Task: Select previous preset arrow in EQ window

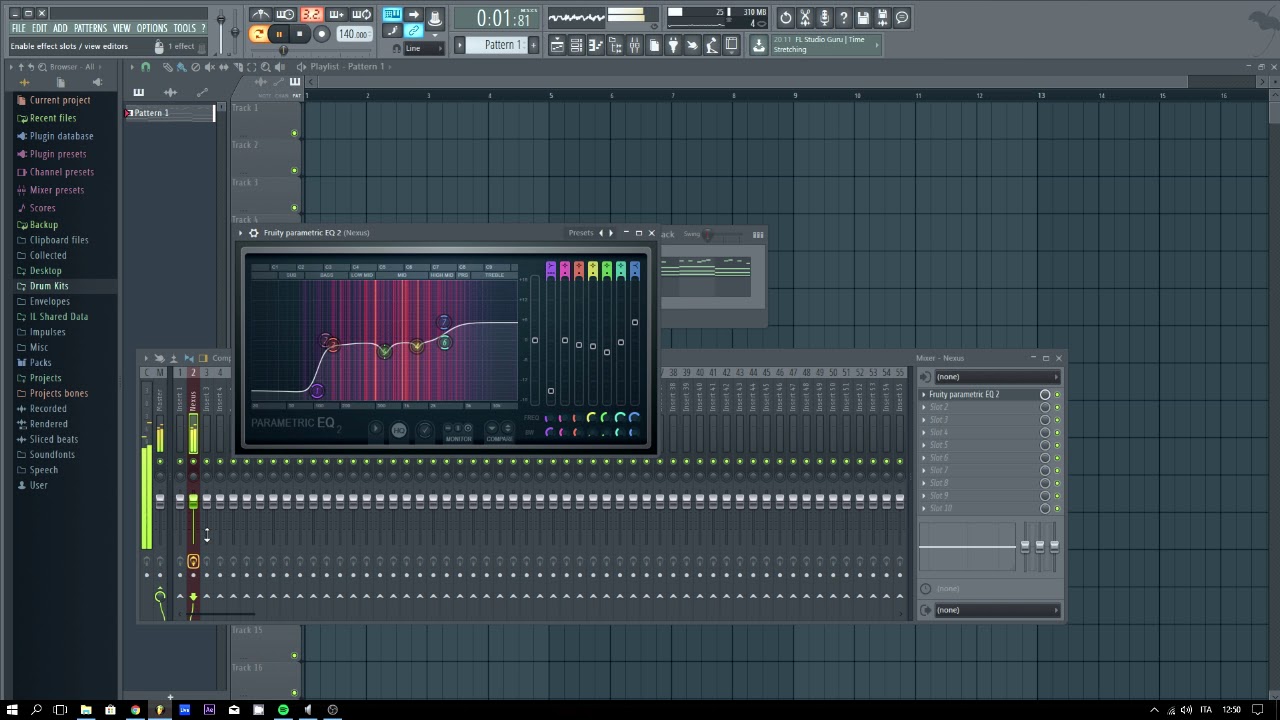Action: click(601, 233)
